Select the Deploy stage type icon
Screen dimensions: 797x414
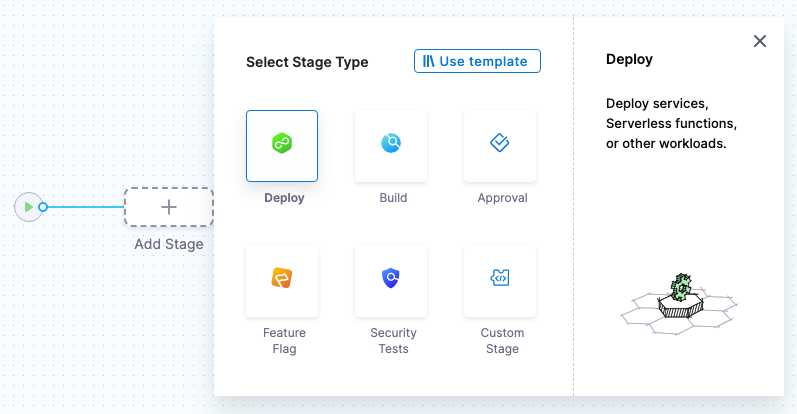(282, 145)
